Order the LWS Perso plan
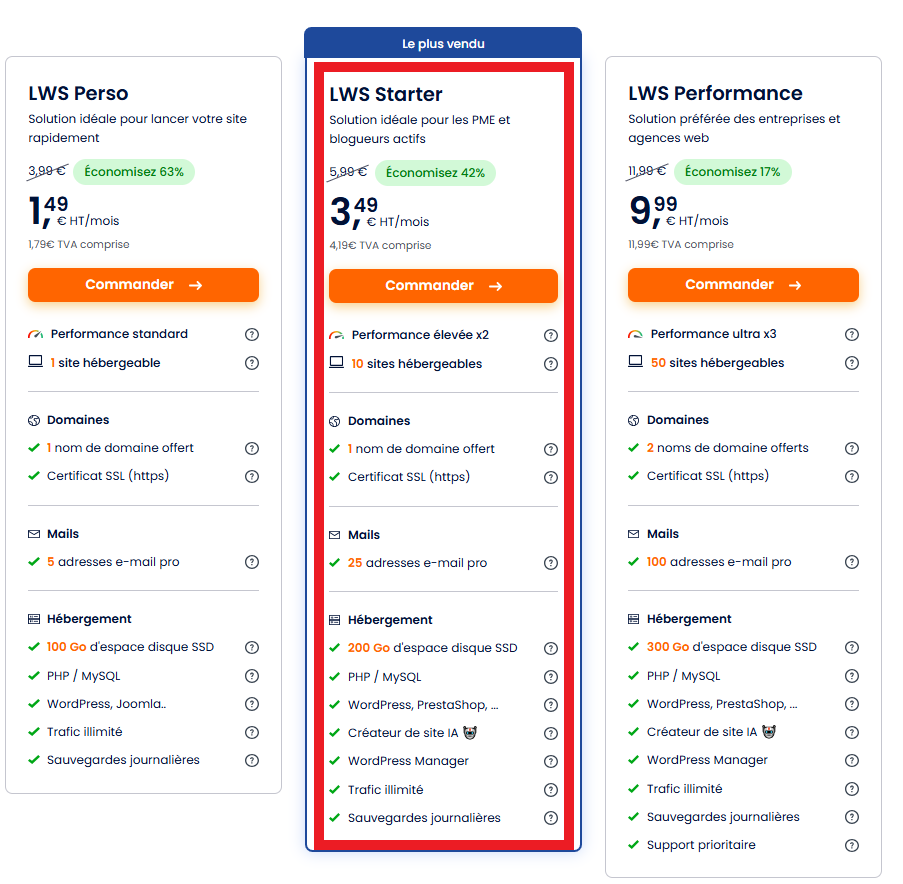Viewport: 903px width, 884px height. pos(143,285)
